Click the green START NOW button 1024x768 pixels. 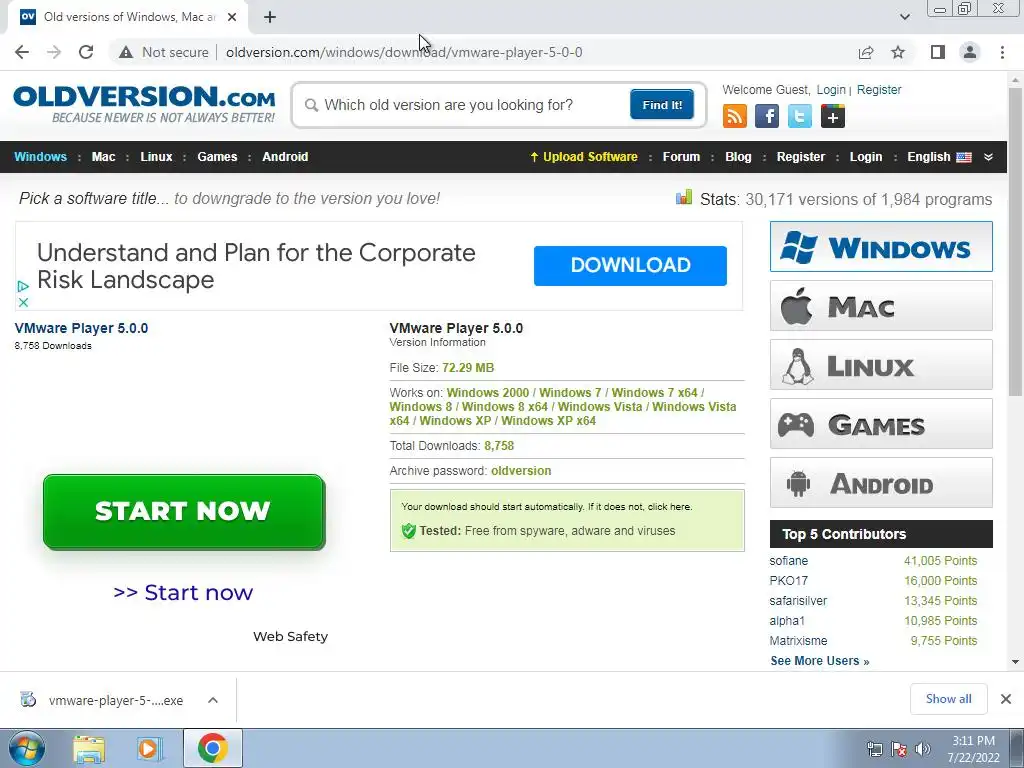(184, 511)
